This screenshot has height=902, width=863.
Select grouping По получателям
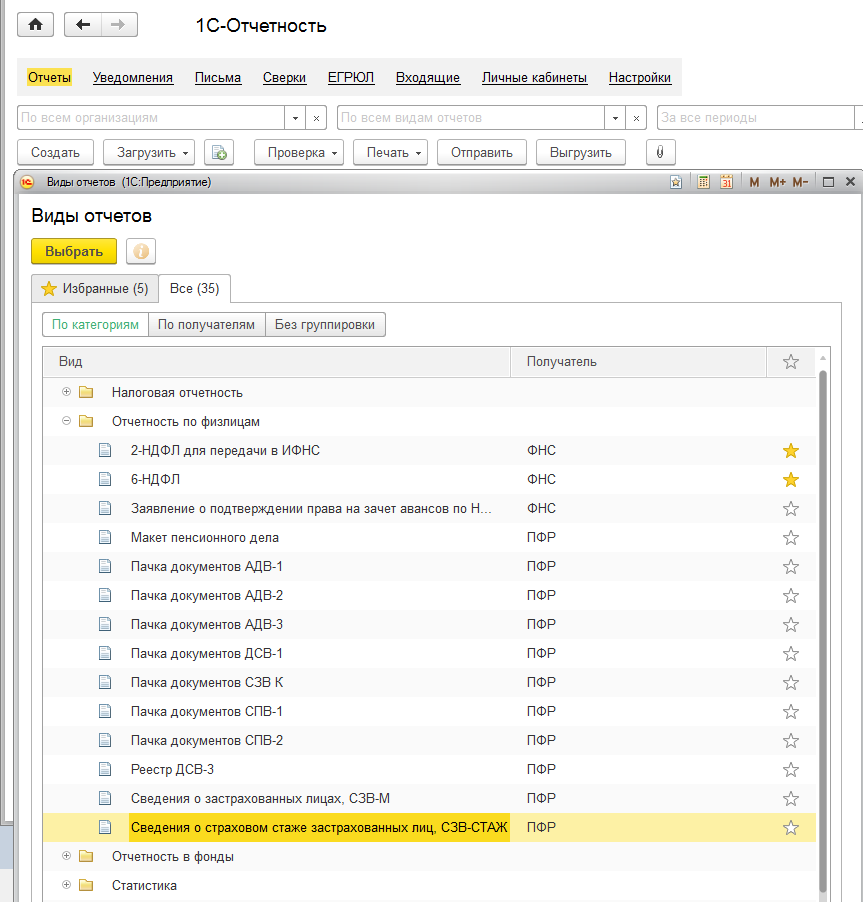click(207, 325)
